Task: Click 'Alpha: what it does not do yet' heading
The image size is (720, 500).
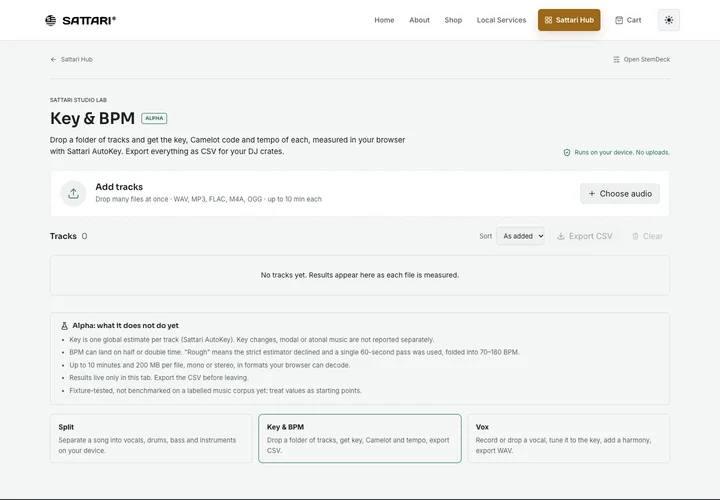Action: point(125,326)
